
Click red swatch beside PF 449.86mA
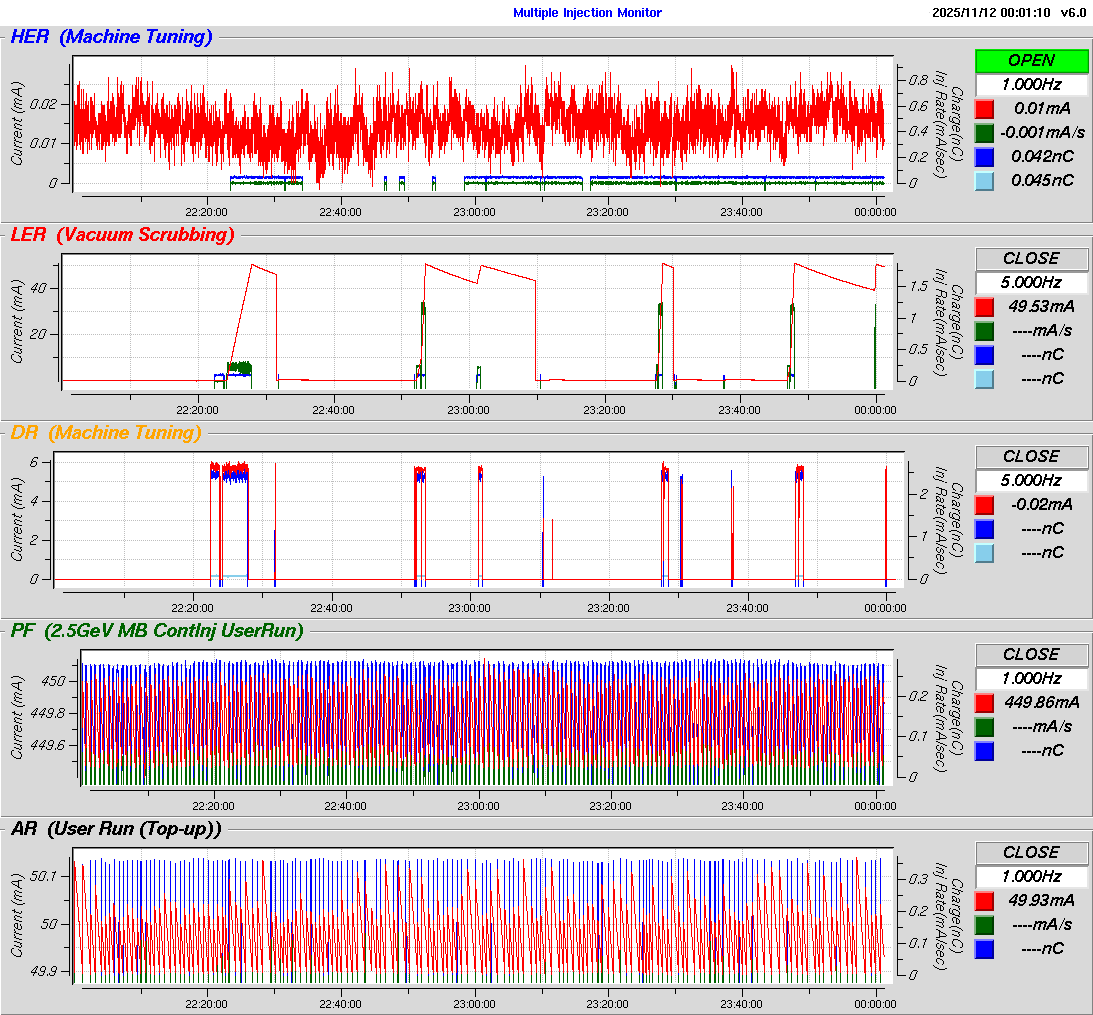tap(984, 703)
